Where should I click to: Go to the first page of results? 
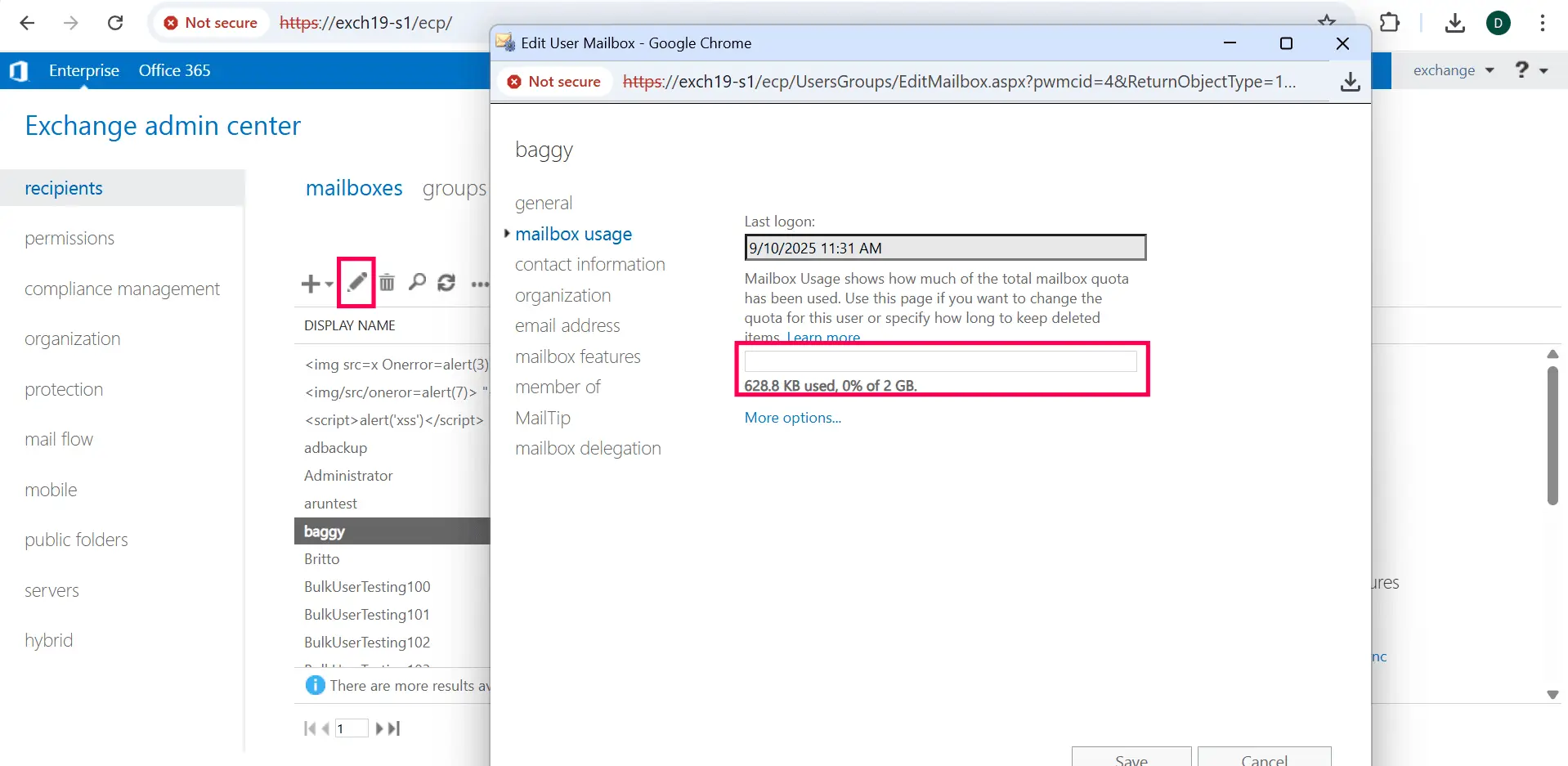point(310,728)
